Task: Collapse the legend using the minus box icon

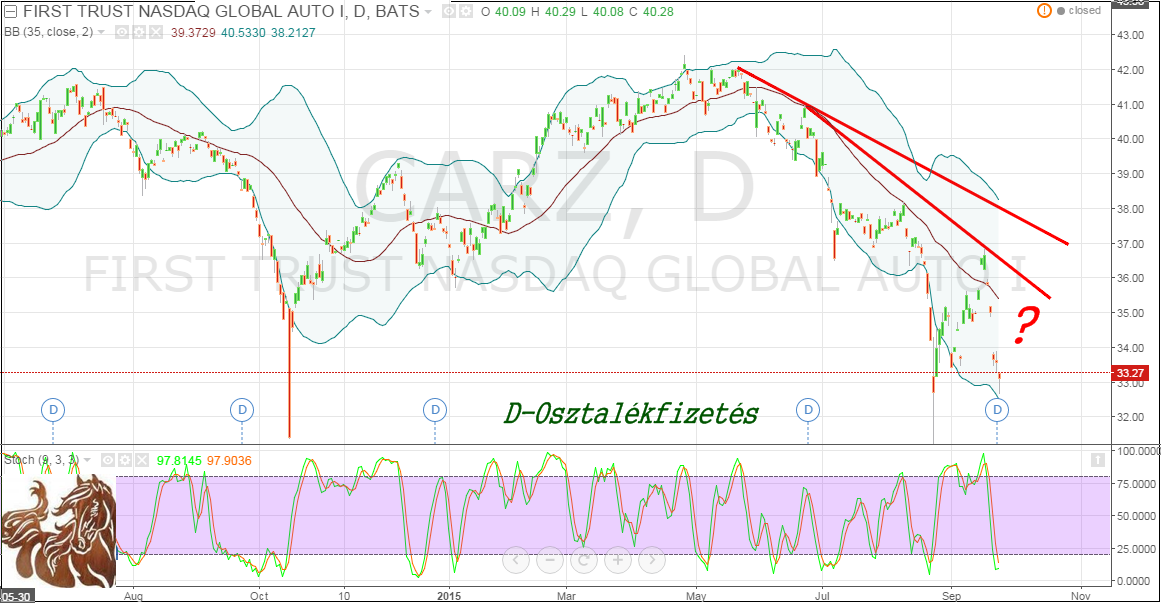Action: pos(9,12)
